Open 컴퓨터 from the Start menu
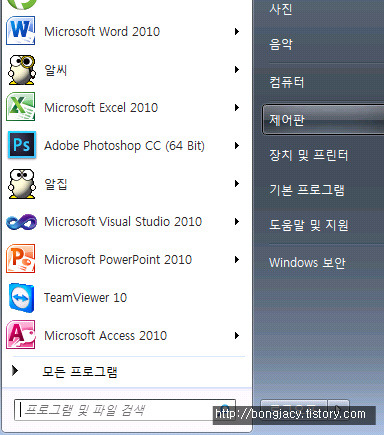384x435 pixels. pyautogui.click(x=287, y=82)
